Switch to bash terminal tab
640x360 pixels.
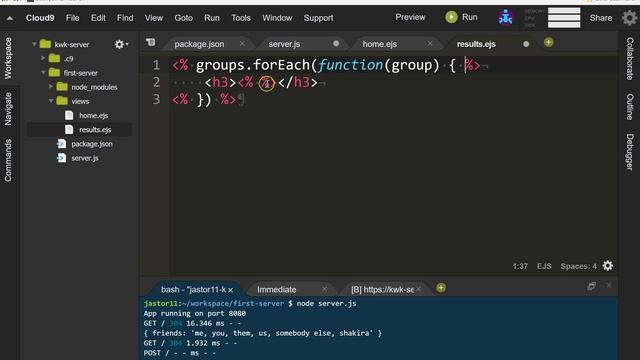(193, 289)
